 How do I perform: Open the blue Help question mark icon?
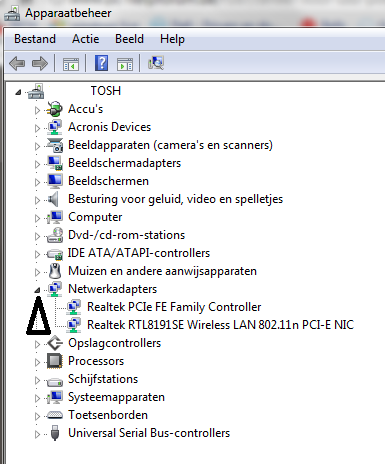101,63
